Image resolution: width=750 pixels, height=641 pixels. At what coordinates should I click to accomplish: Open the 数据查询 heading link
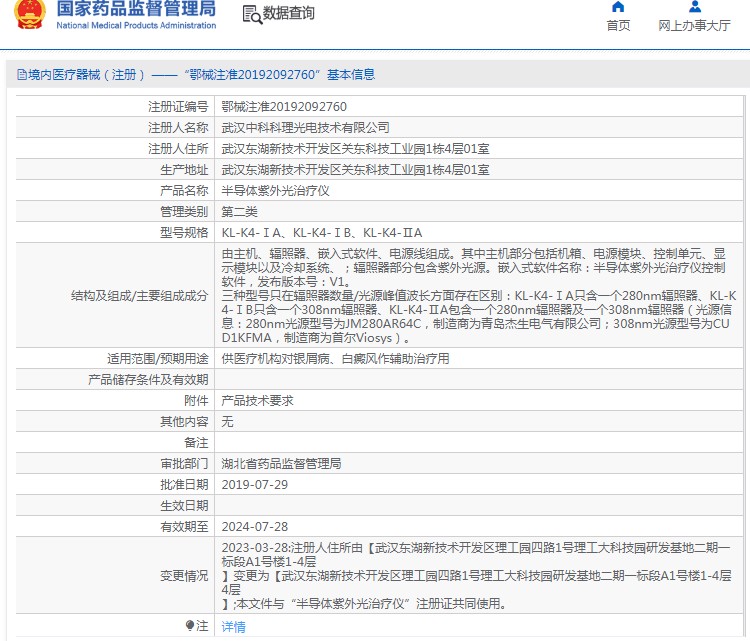[288, 13]
